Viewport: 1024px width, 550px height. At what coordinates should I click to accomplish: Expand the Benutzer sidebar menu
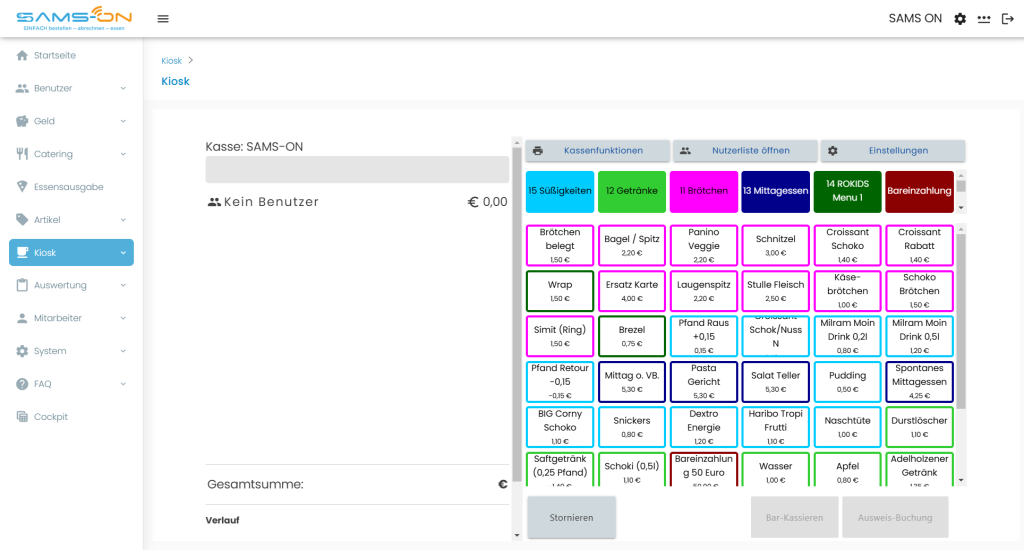pos(71,88)
